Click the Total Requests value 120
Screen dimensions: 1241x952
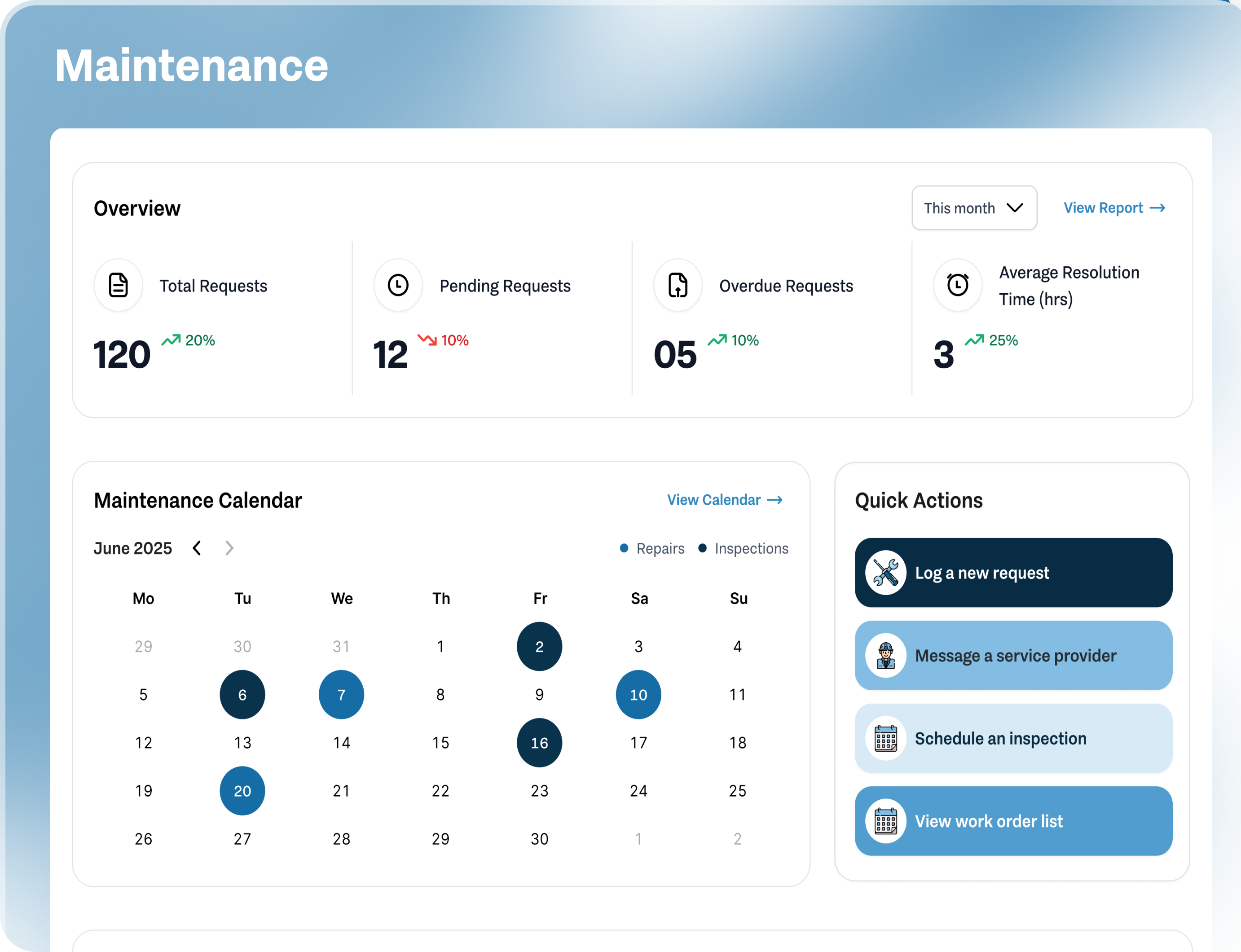pos(122,355)
